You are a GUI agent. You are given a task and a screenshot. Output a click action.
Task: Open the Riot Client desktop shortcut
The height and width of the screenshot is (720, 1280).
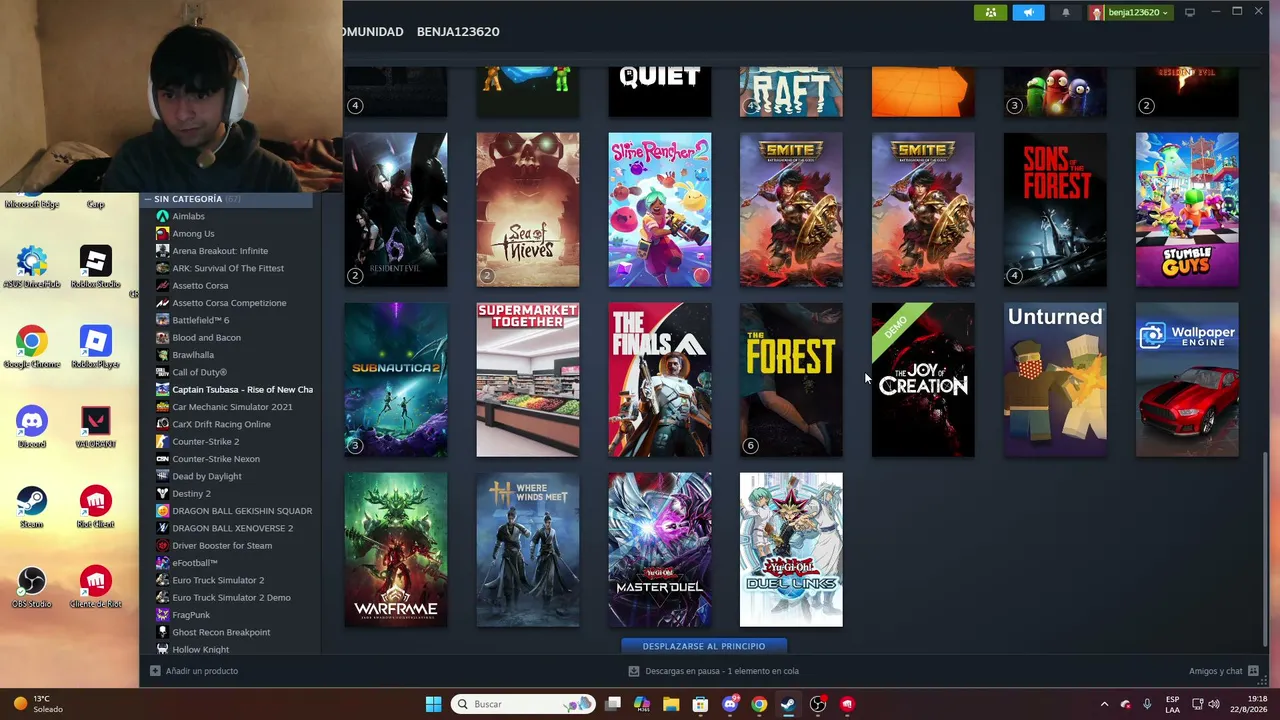pos(95,506)
